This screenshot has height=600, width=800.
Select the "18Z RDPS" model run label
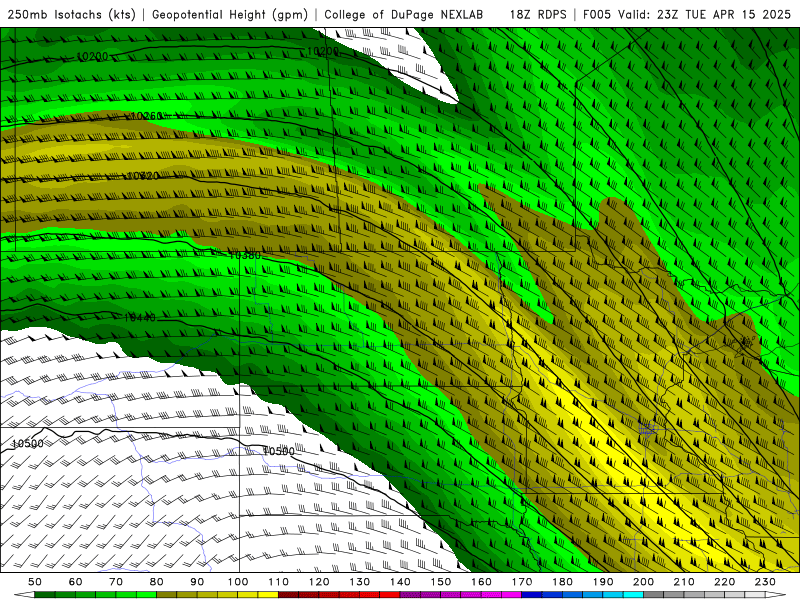(538, 14)
